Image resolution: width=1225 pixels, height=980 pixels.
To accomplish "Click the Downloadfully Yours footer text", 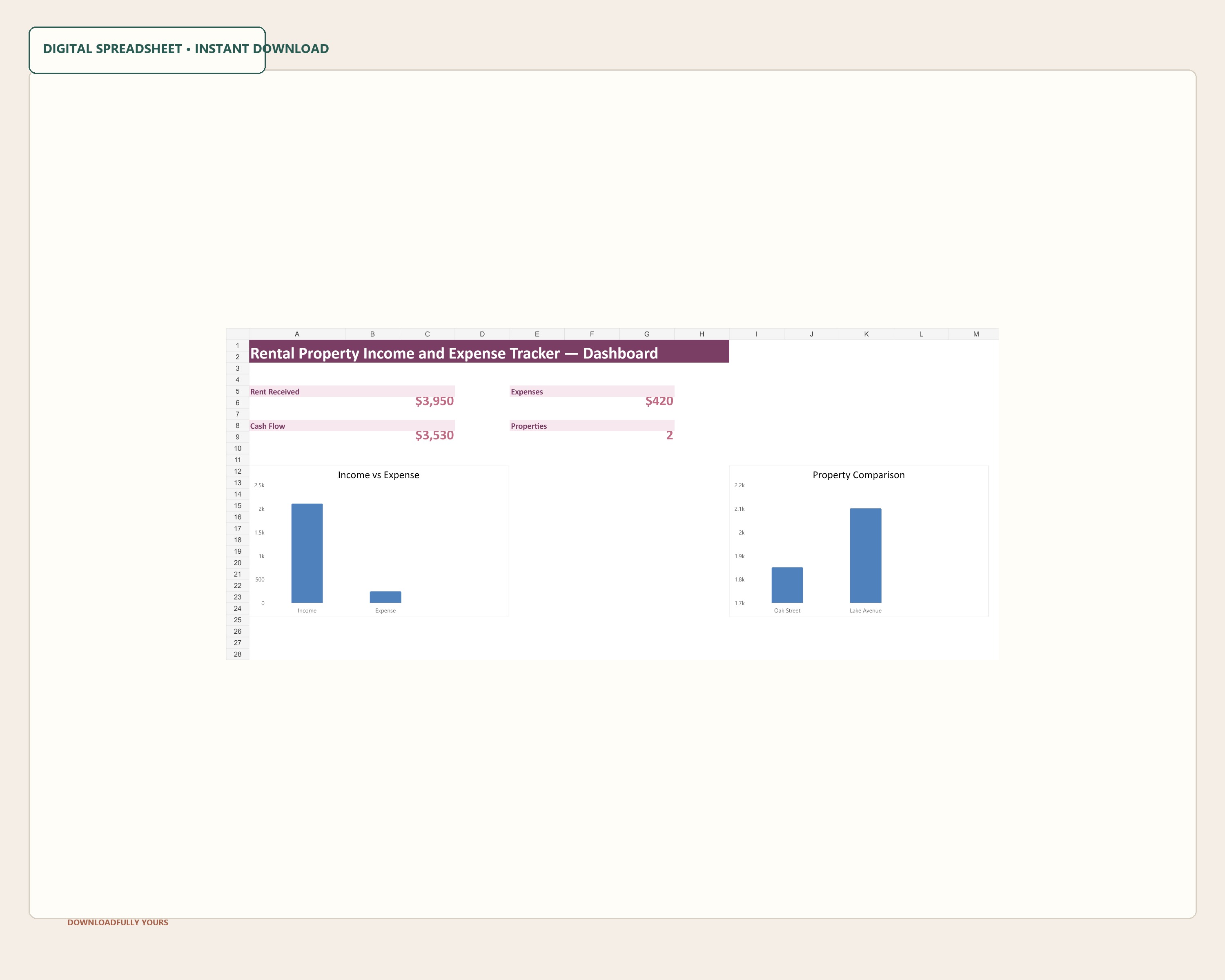I will [118, 922].
